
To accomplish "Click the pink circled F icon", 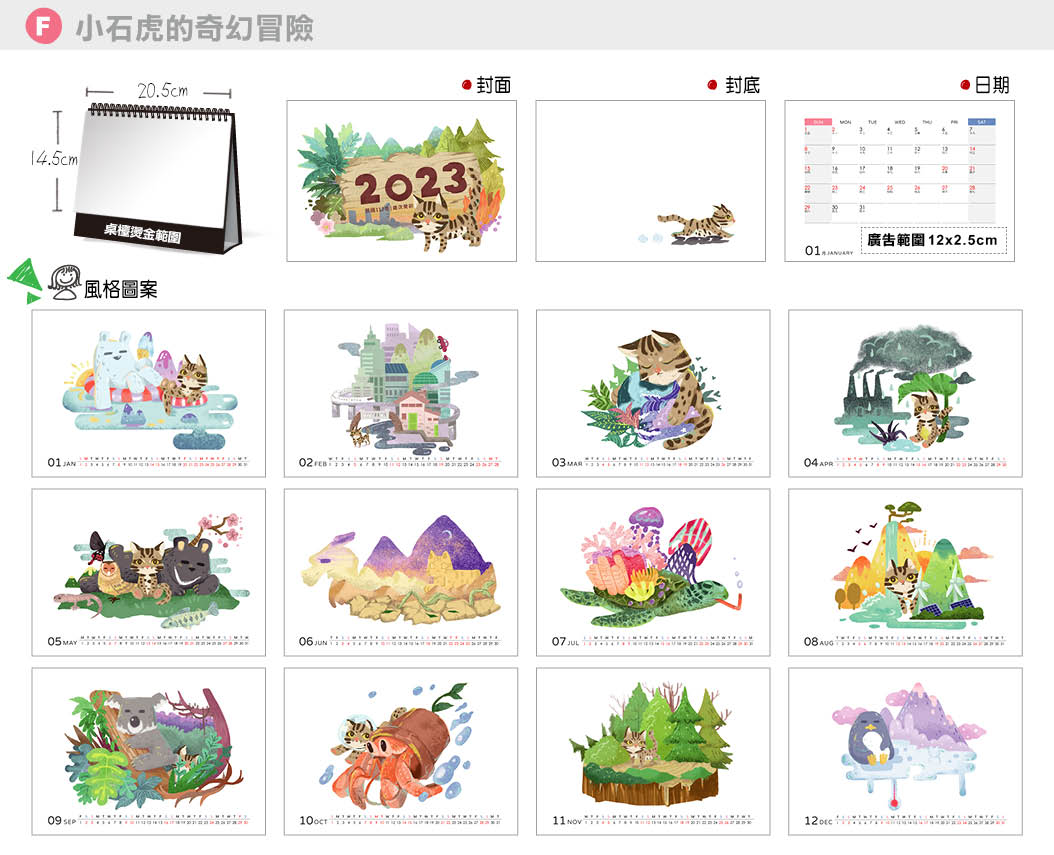I will click(x=42, y=26).
